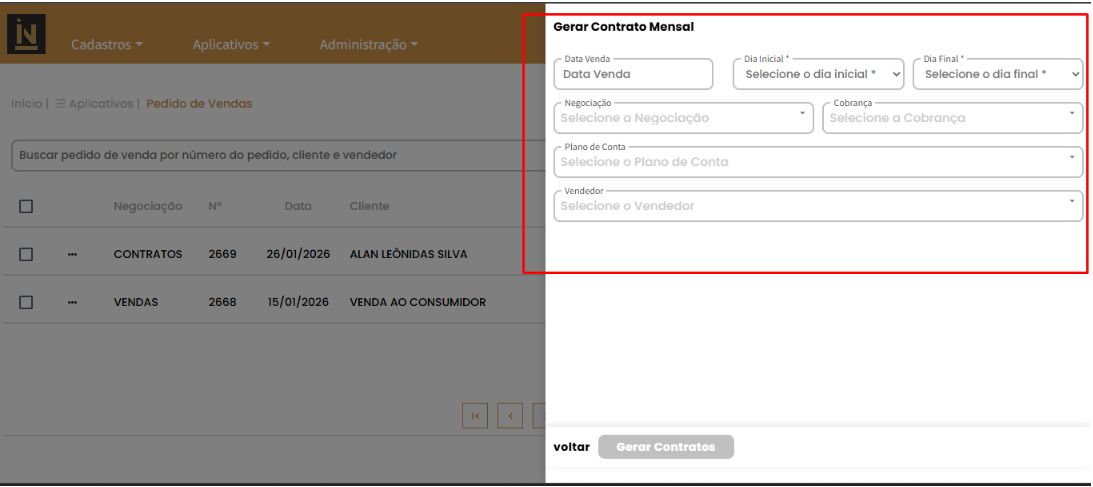Open the Cadastros menu

click(x=107, y=45)
